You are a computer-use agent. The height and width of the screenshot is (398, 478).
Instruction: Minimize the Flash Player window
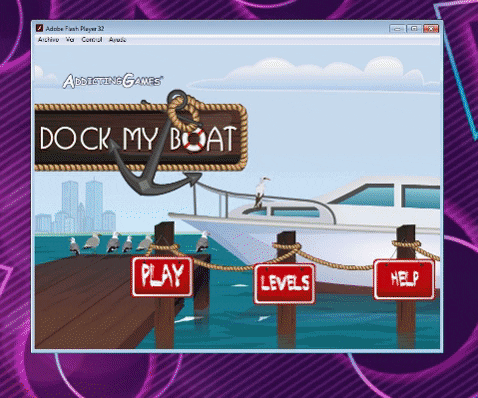[397, 29]
